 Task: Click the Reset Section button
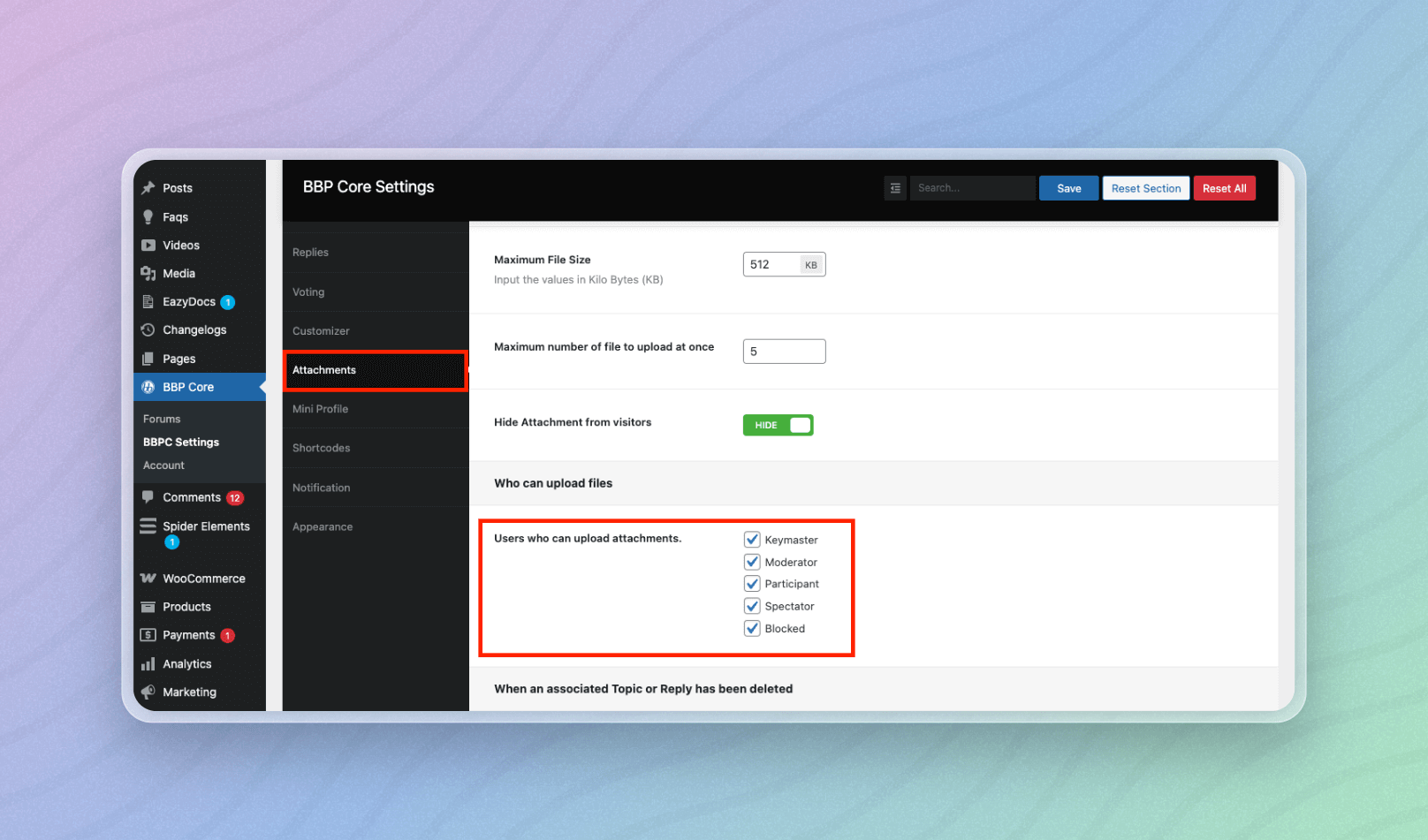(x=1146, y=188)
